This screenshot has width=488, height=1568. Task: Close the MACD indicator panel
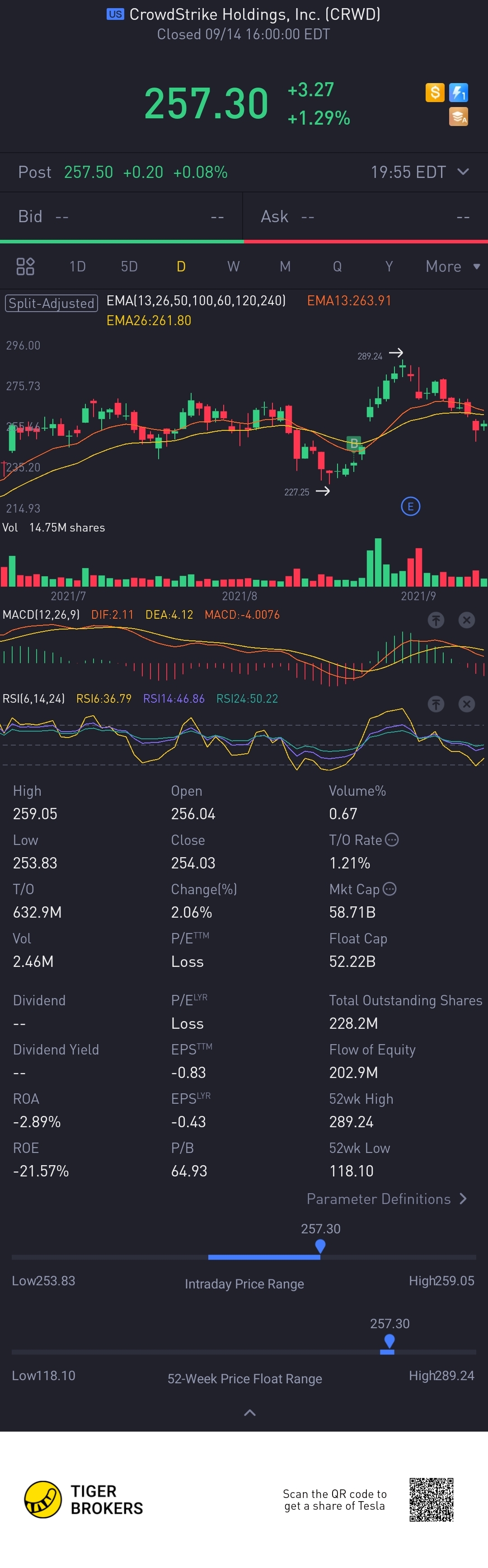point(466,620)
